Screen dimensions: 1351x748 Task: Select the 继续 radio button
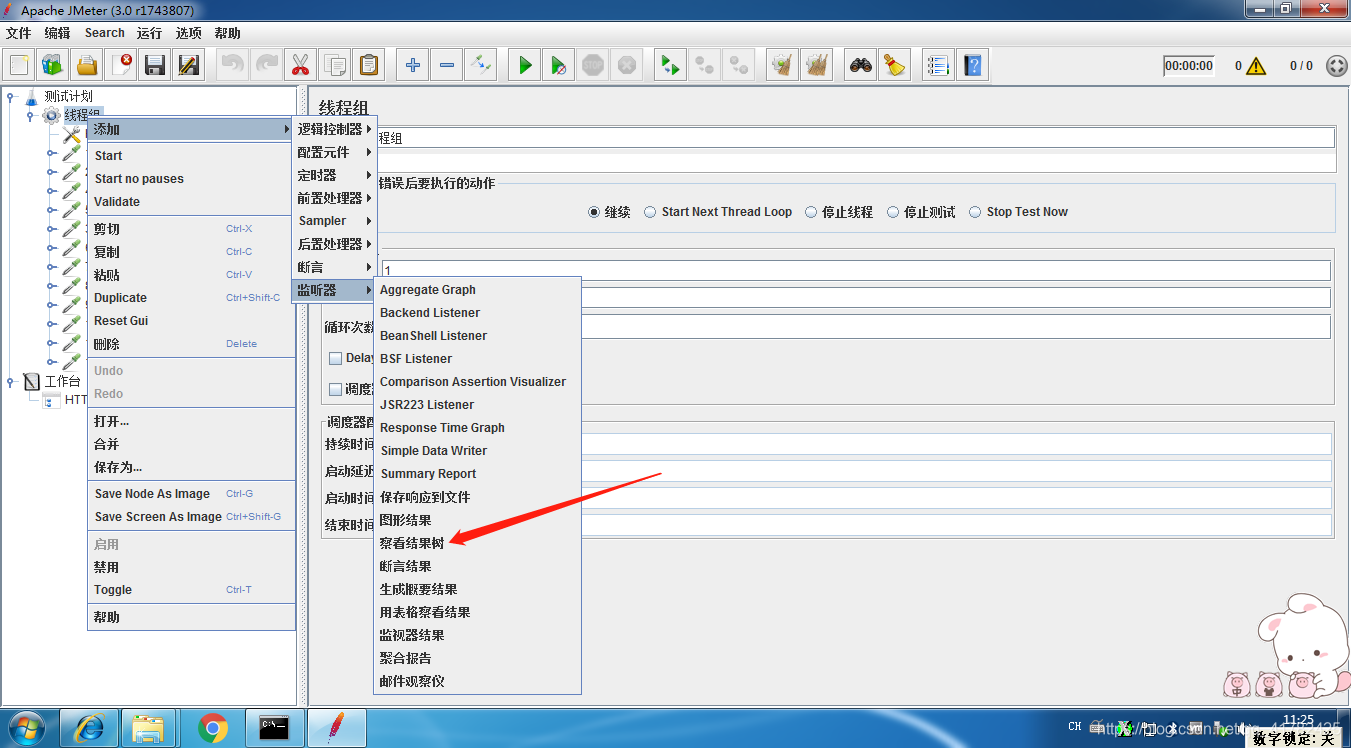coord(594,212)
